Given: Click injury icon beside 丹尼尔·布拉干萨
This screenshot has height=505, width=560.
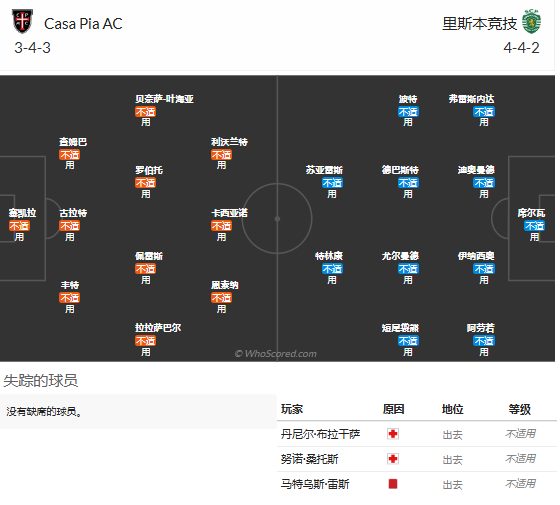Looking at the screenshot, I should pyautogui.click(x=393, y=434).
